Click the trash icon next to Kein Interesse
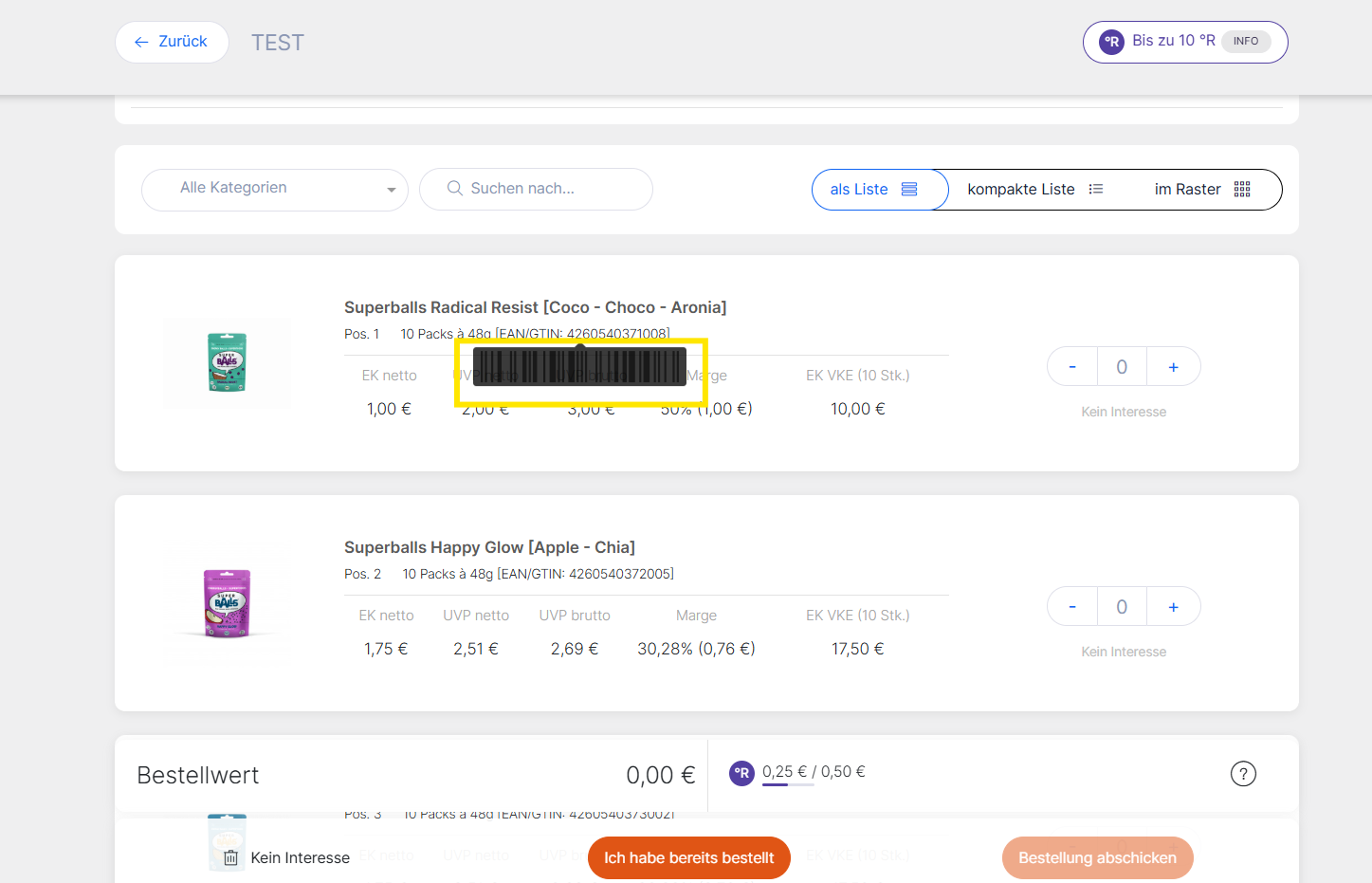The height and width of the screenshot is (883, 1372). tap(230, 857)
